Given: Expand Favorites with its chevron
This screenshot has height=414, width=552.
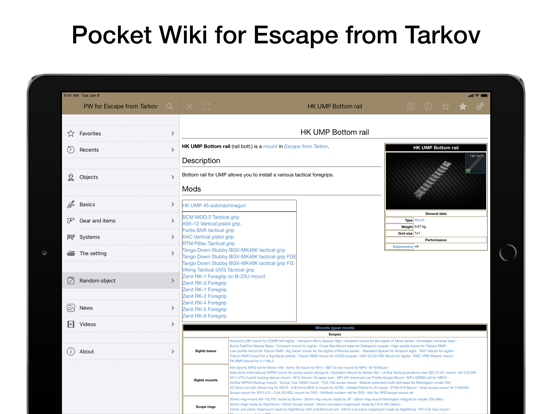Looking at the screenshot, I should pyautogui.click(x=172, y=133).
